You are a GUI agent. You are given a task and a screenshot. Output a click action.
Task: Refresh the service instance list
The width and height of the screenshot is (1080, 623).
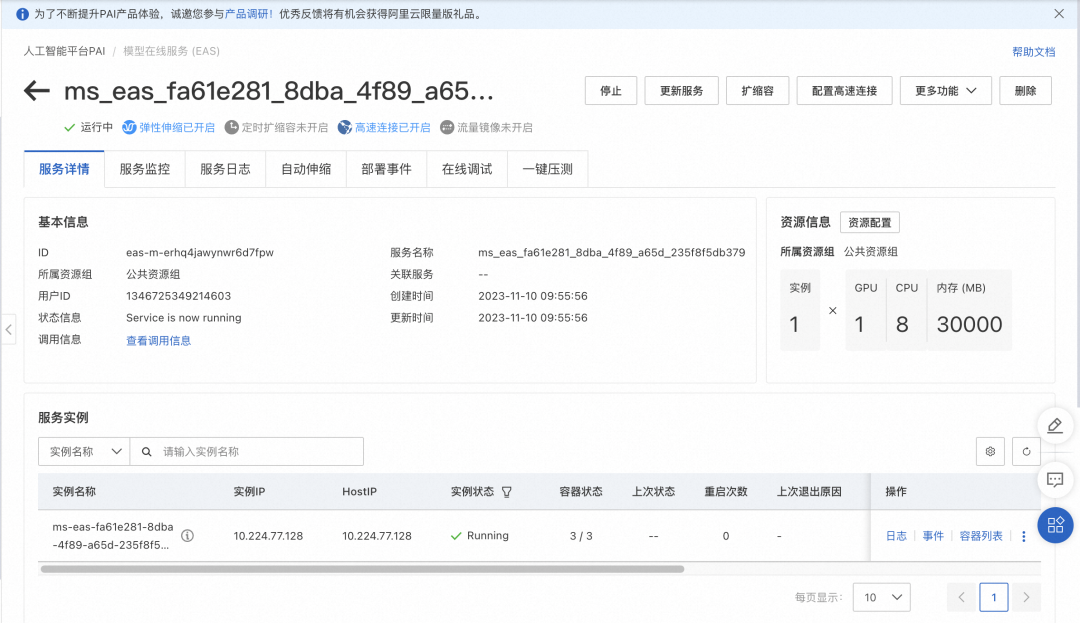1026,451
